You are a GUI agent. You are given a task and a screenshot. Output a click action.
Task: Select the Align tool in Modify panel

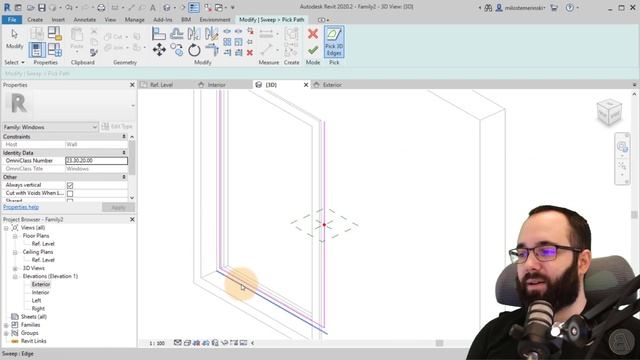[159, 33]
